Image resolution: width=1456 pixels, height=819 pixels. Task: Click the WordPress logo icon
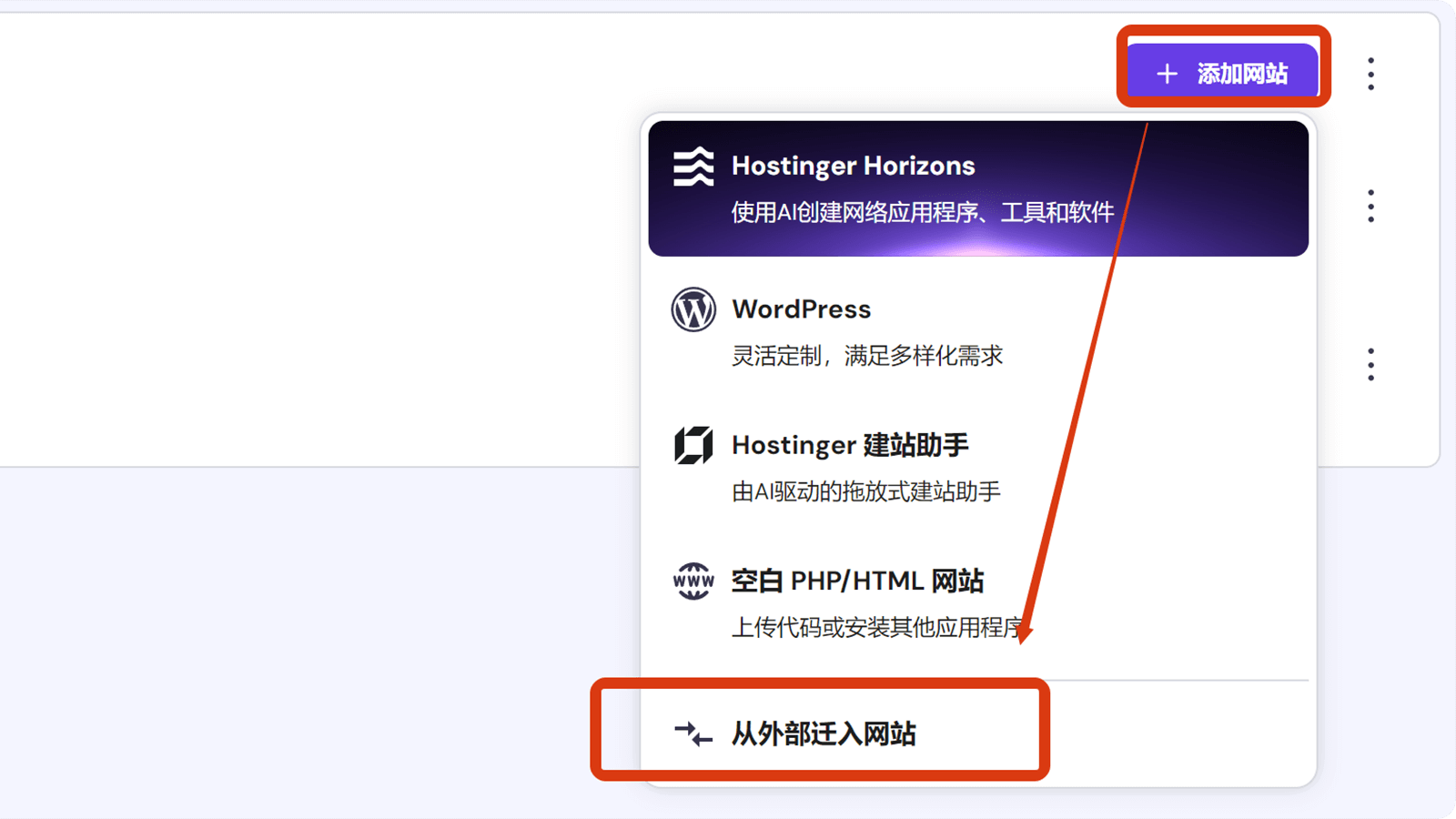point(693,309)
